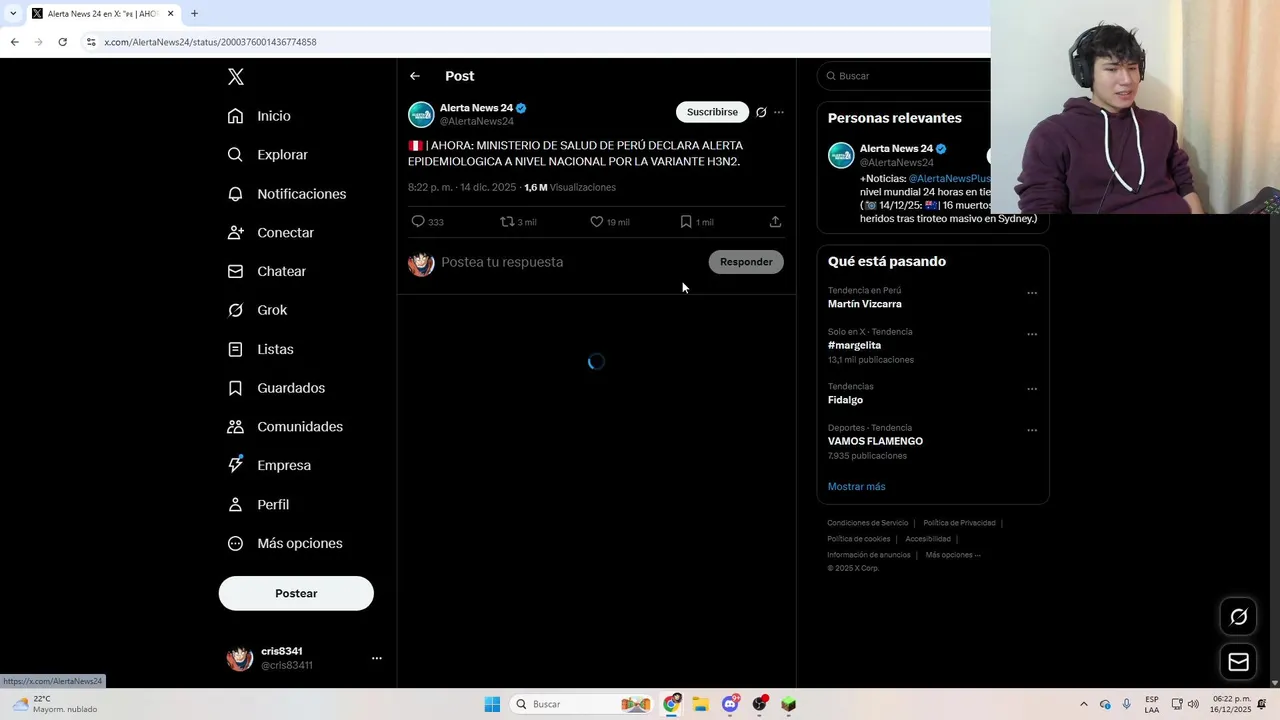The height and width of the screenshot is (720, 1280).
Task: Open Comunidades section
Action: pyautogui.click(x=285, y=427)
